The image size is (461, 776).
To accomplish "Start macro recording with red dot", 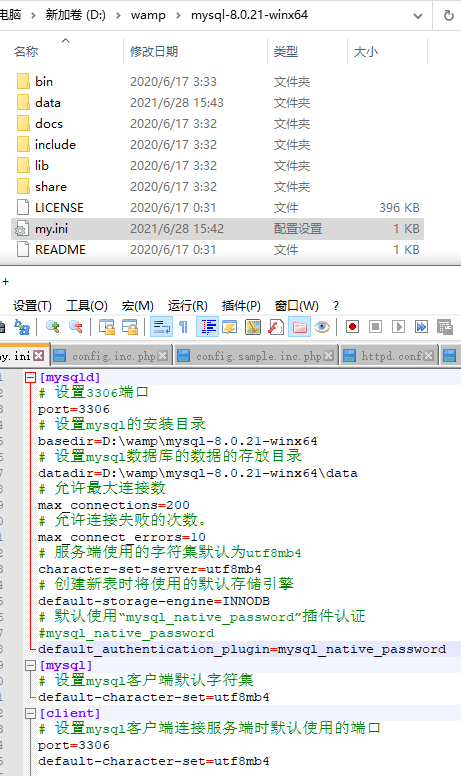I will 353,327.
